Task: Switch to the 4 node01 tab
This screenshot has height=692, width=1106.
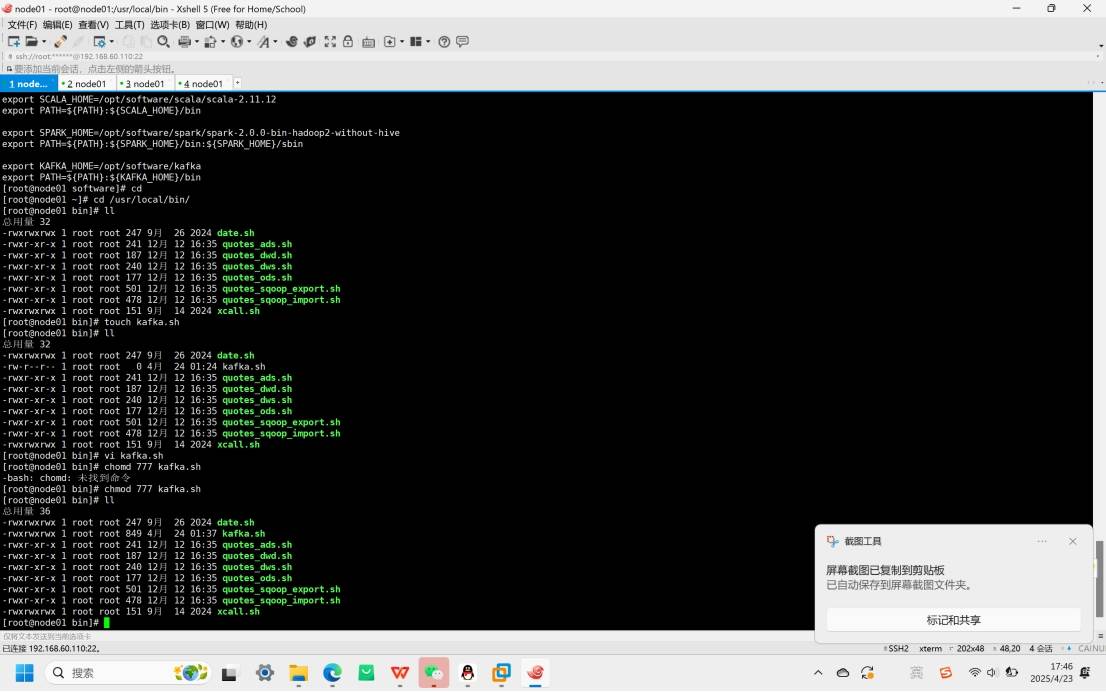Action: (203, 83)
